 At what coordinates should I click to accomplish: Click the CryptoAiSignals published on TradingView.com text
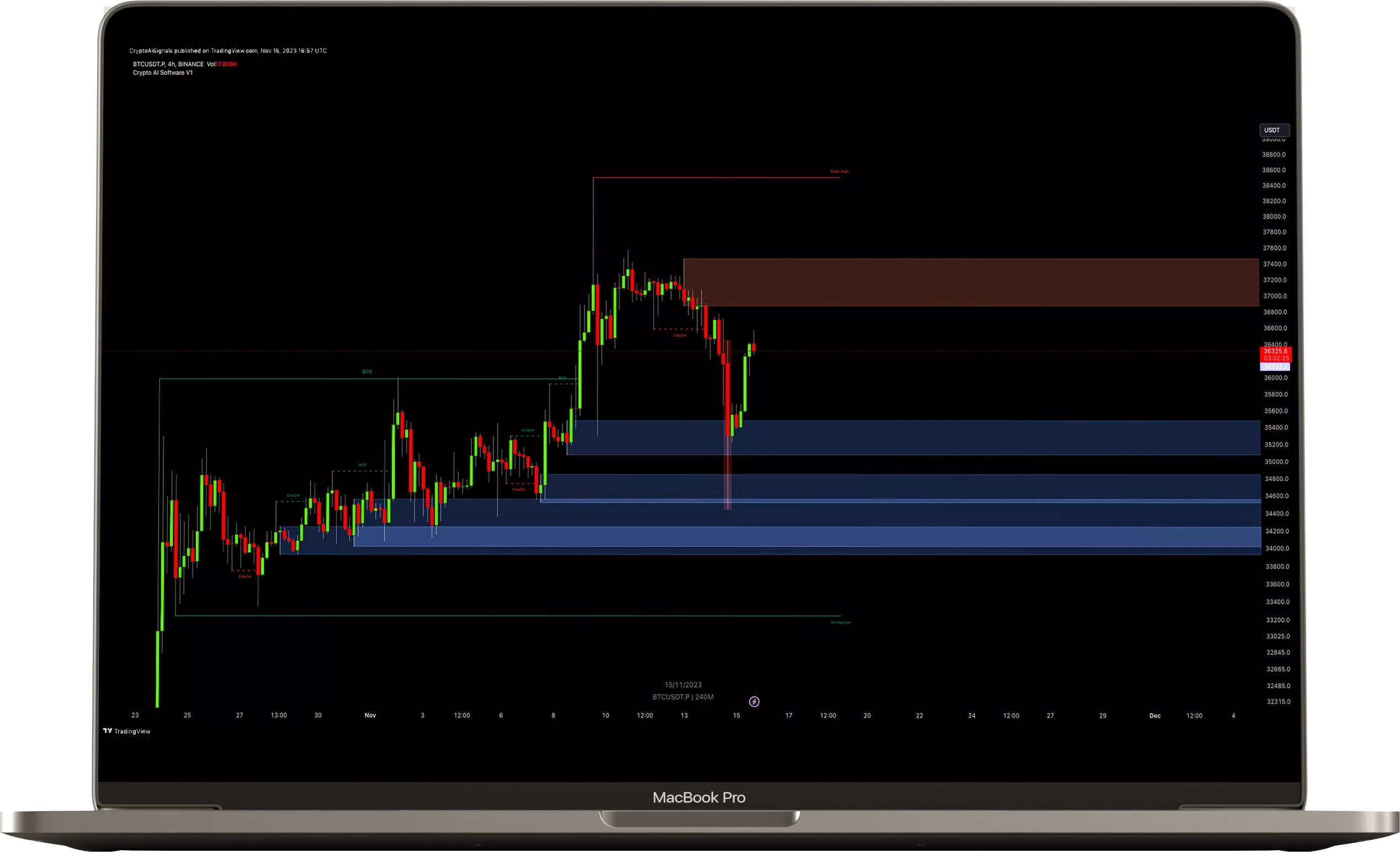coord(227,51)
